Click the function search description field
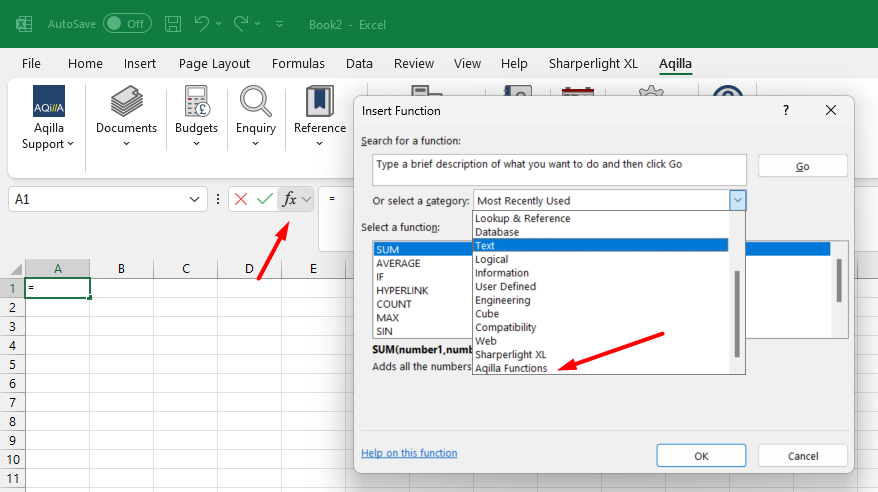 (559, 169)
